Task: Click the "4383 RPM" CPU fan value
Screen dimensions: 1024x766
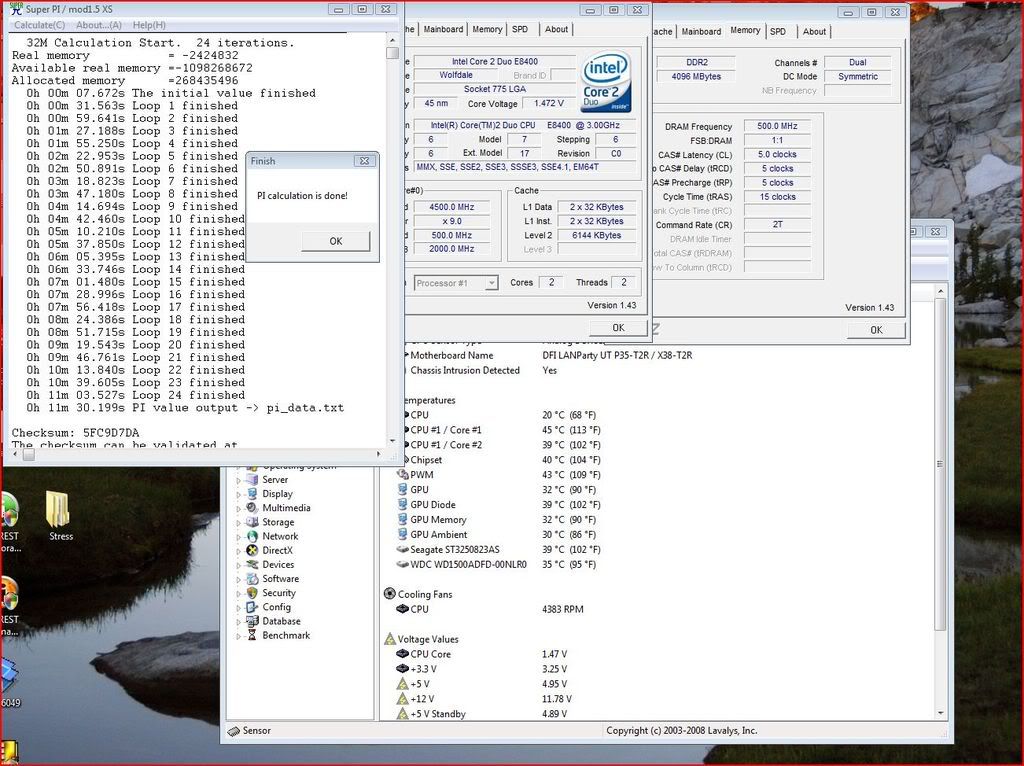Action: 563,609
